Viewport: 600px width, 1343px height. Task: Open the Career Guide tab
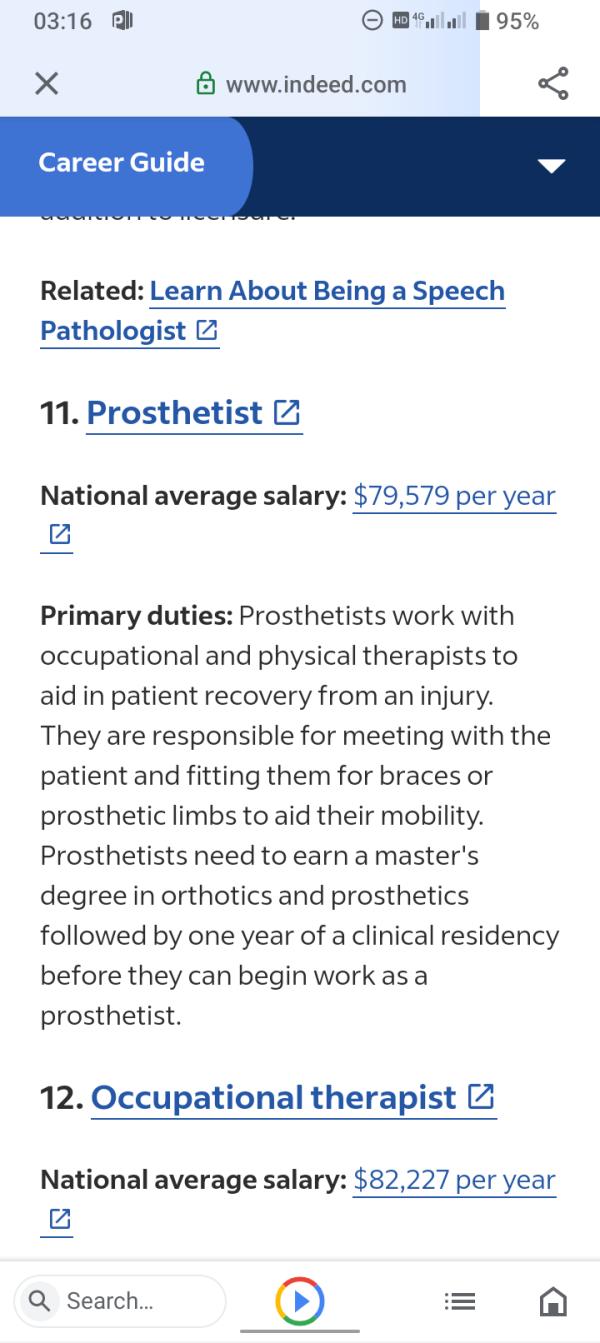click(121, 163)
